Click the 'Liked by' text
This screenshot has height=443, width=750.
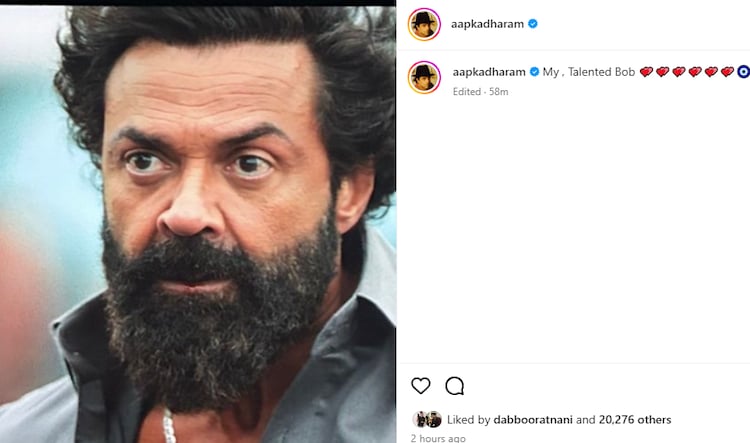(x=468, y=420)
